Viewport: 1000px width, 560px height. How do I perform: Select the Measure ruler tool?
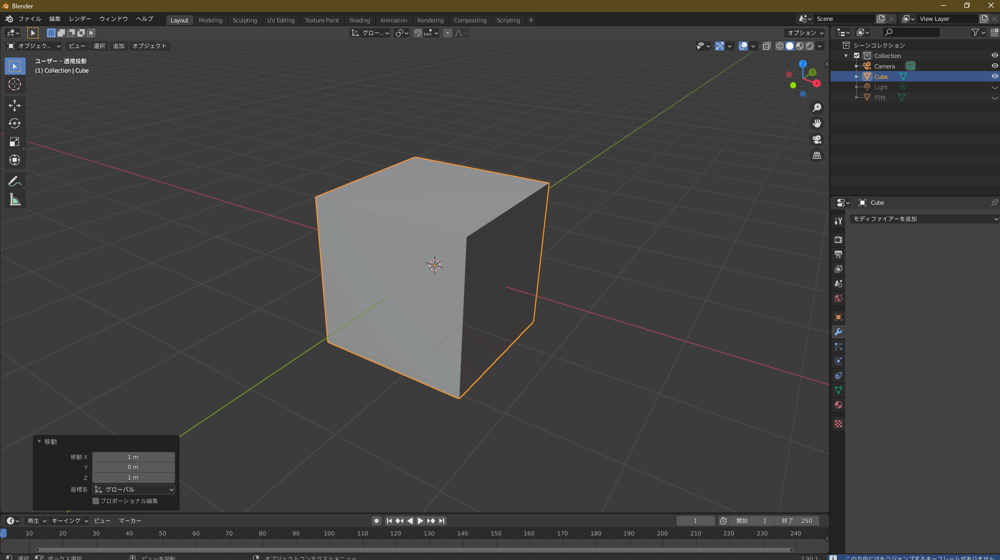click(x=15, y=200)
